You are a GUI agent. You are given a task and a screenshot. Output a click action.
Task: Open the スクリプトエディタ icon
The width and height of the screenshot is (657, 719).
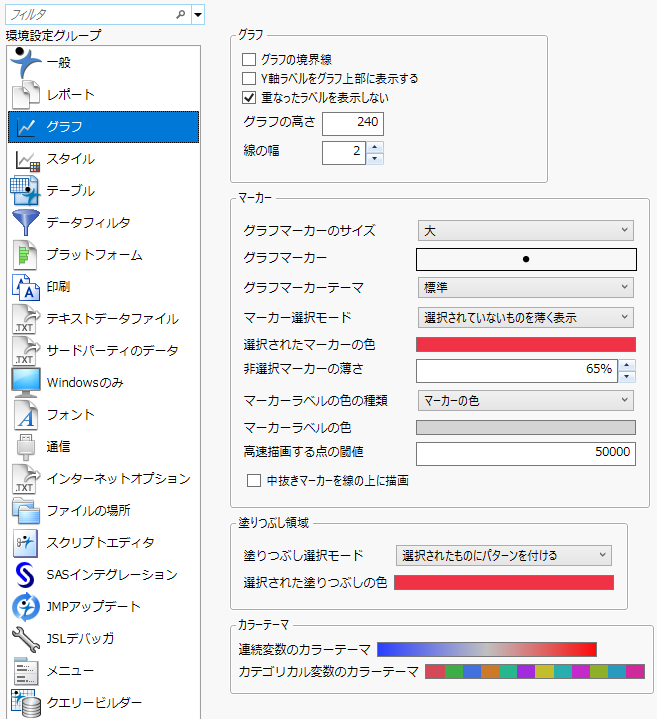click(25, 543)
